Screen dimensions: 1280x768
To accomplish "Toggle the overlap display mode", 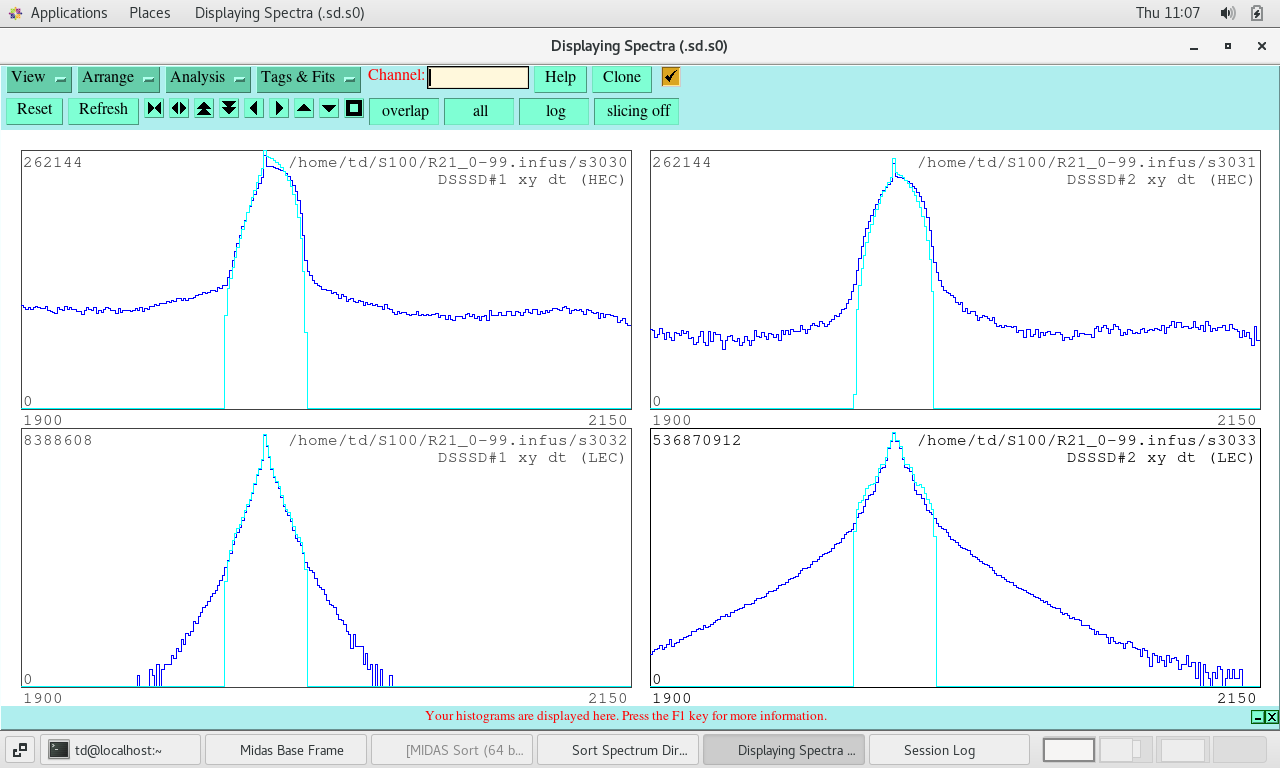I will [x=405, y=111].
